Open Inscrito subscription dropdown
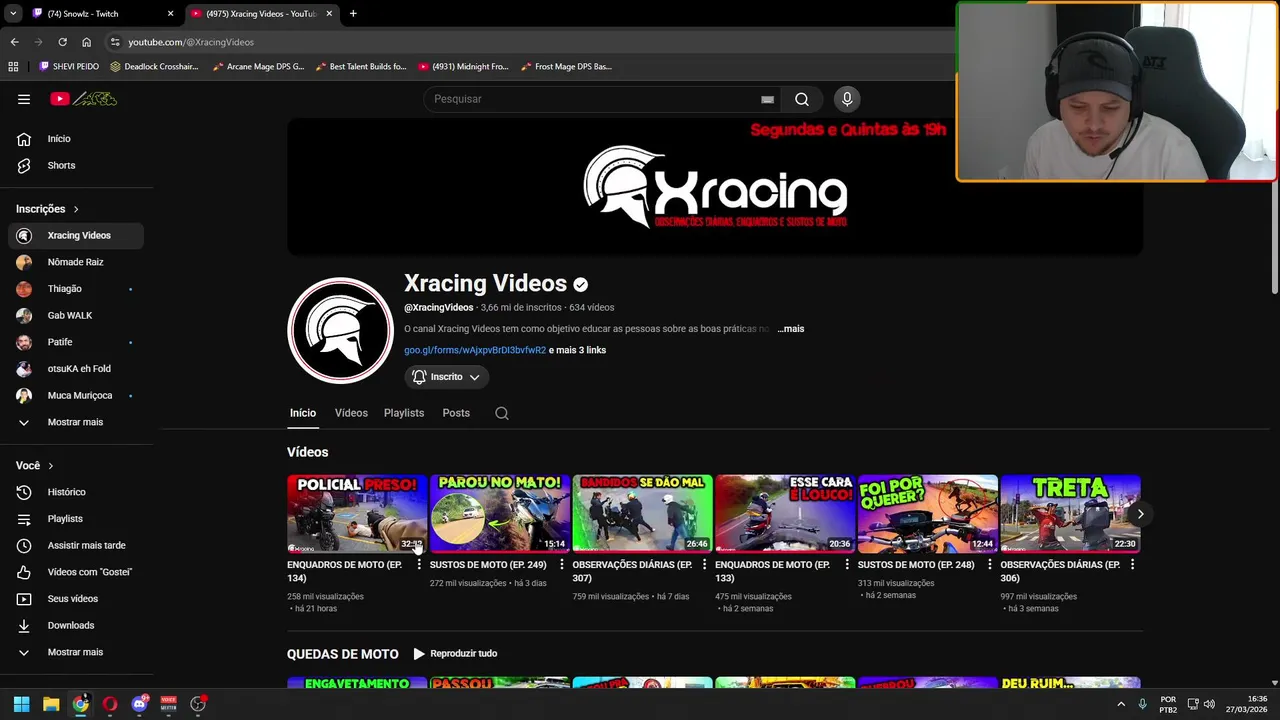 [447, 377]
